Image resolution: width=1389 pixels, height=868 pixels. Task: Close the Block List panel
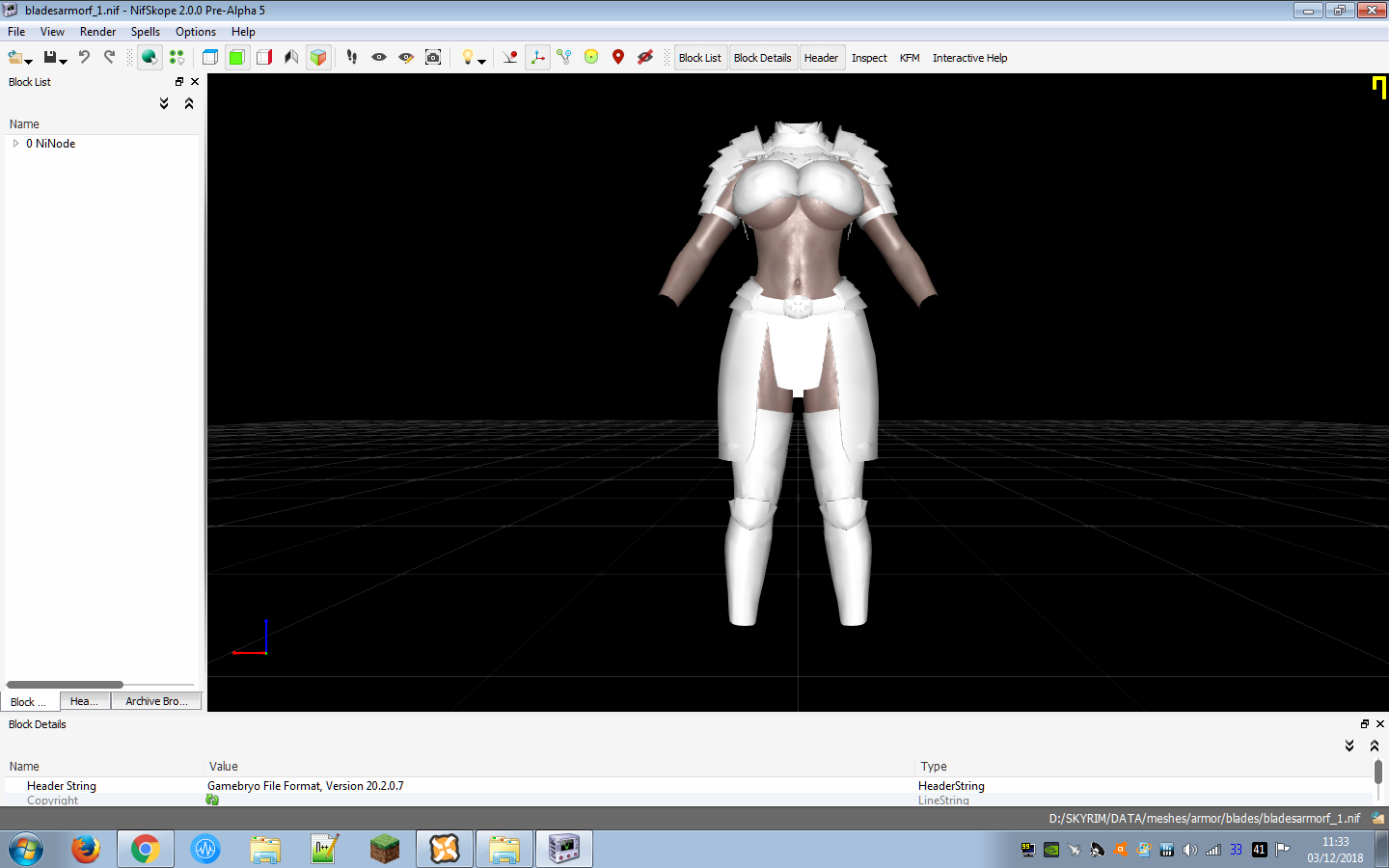[195, 82]
